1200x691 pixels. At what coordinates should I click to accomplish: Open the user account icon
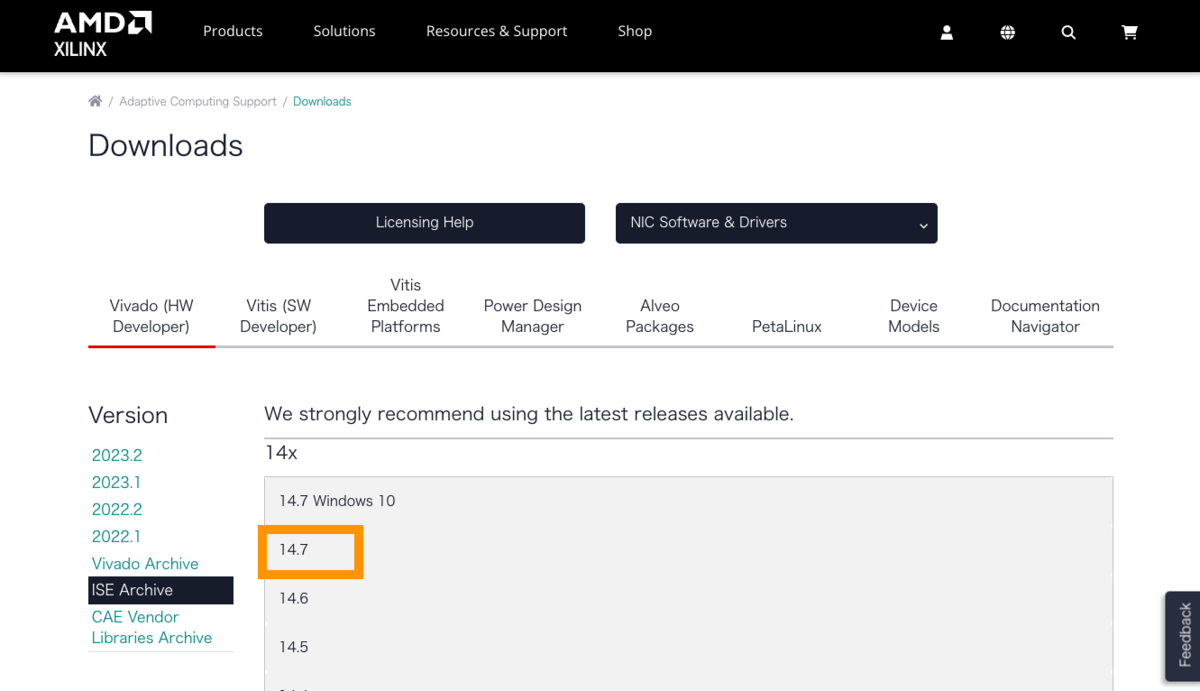[947, 32]
